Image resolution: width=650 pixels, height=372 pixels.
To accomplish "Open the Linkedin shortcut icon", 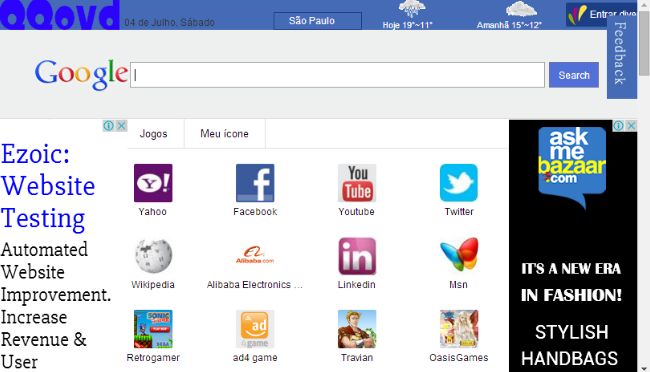I will pyautogui.click(x=357, y=256).
